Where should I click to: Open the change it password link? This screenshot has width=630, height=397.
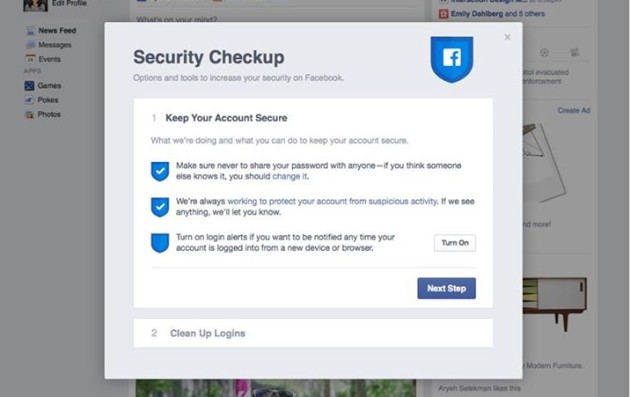click(x=290, y=176)
